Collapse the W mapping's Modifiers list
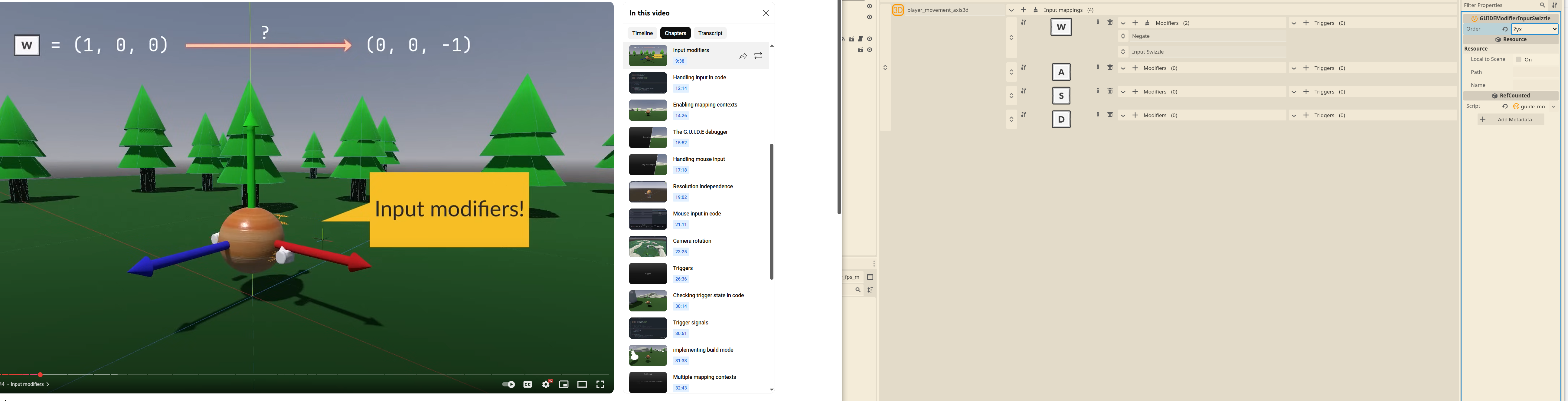 point(1123,23)
